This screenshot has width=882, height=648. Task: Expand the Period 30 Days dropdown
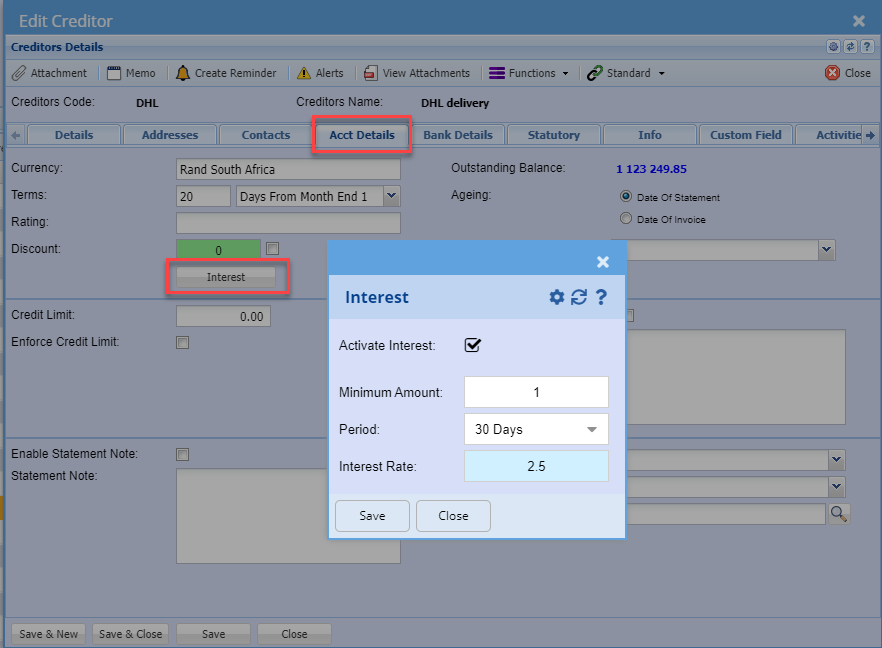(x=536, y=429)
